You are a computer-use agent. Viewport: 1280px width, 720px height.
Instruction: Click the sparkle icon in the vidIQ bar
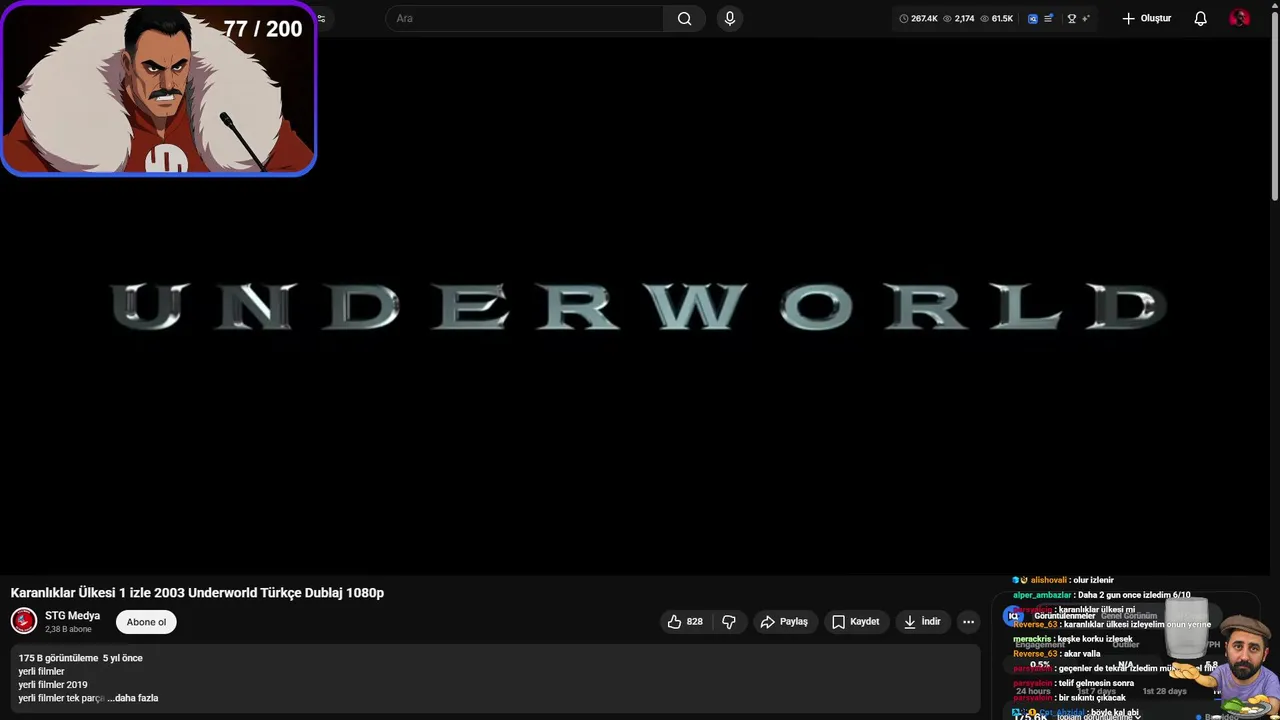click(x=1085, y=18)
